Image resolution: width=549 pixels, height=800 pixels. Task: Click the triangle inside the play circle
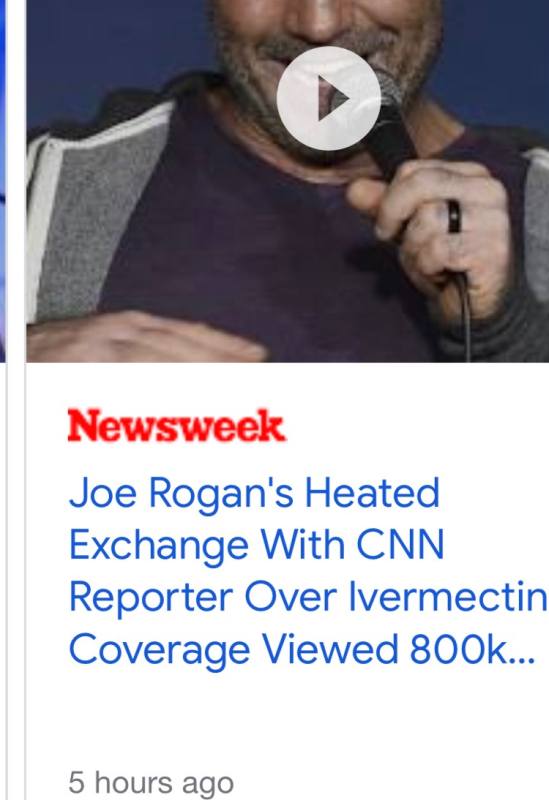pos(333,98)
